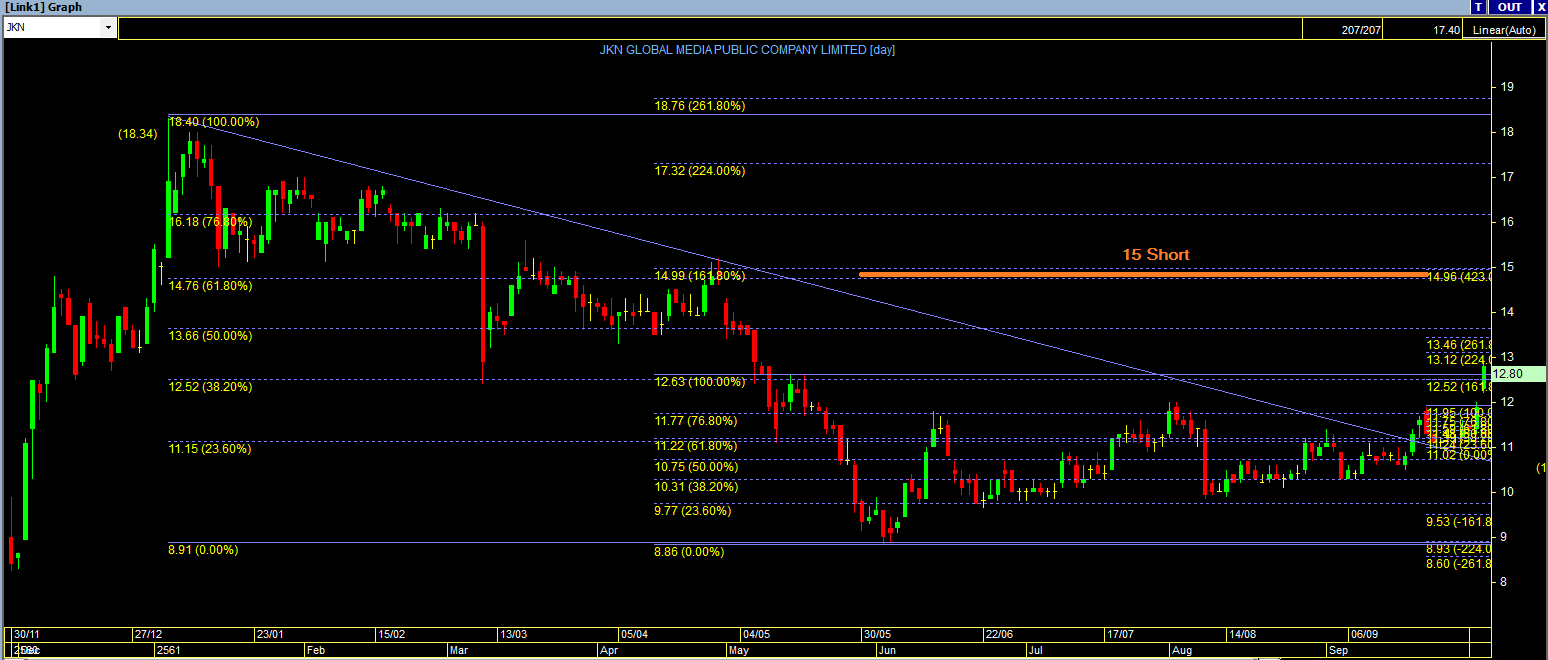Click the 19 tick on price axis
This screenshot has width=1548, height=660.
coord(1506,87)
